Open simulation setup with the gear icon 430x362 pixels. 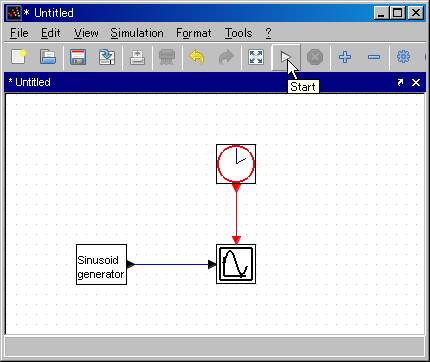403,57
